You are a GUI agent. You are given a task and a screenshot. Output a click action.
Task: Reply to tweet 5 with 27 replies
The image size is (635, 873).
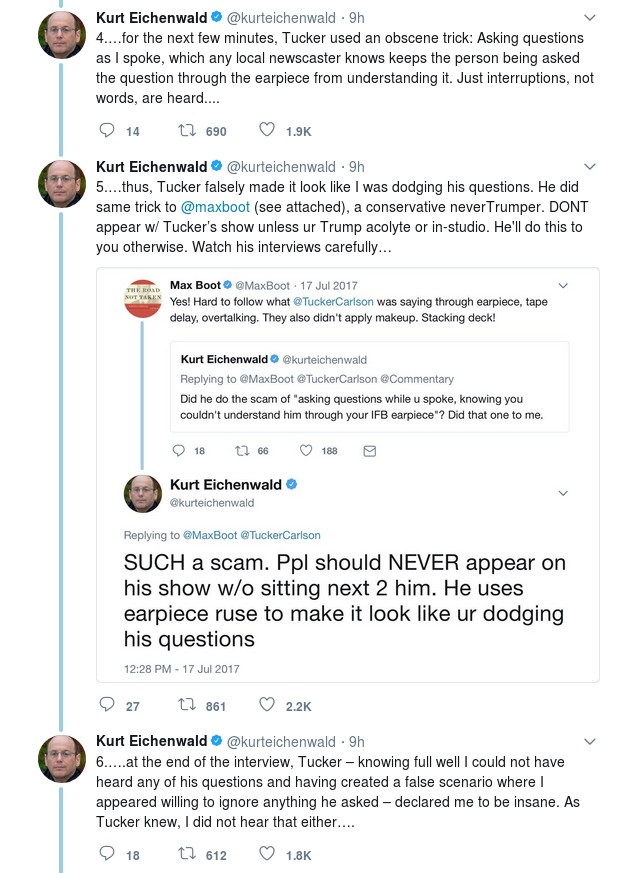pos(106,705)
